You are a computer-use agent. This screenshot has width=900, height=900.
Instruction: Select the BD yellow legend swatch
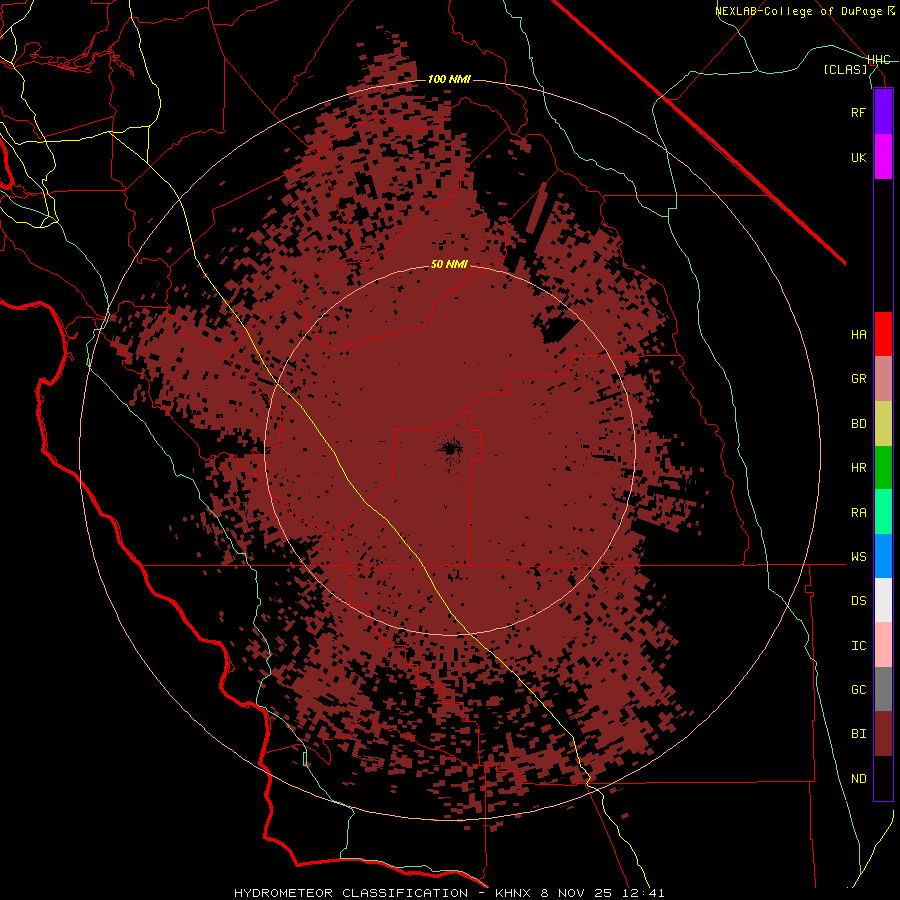point(883,424)
